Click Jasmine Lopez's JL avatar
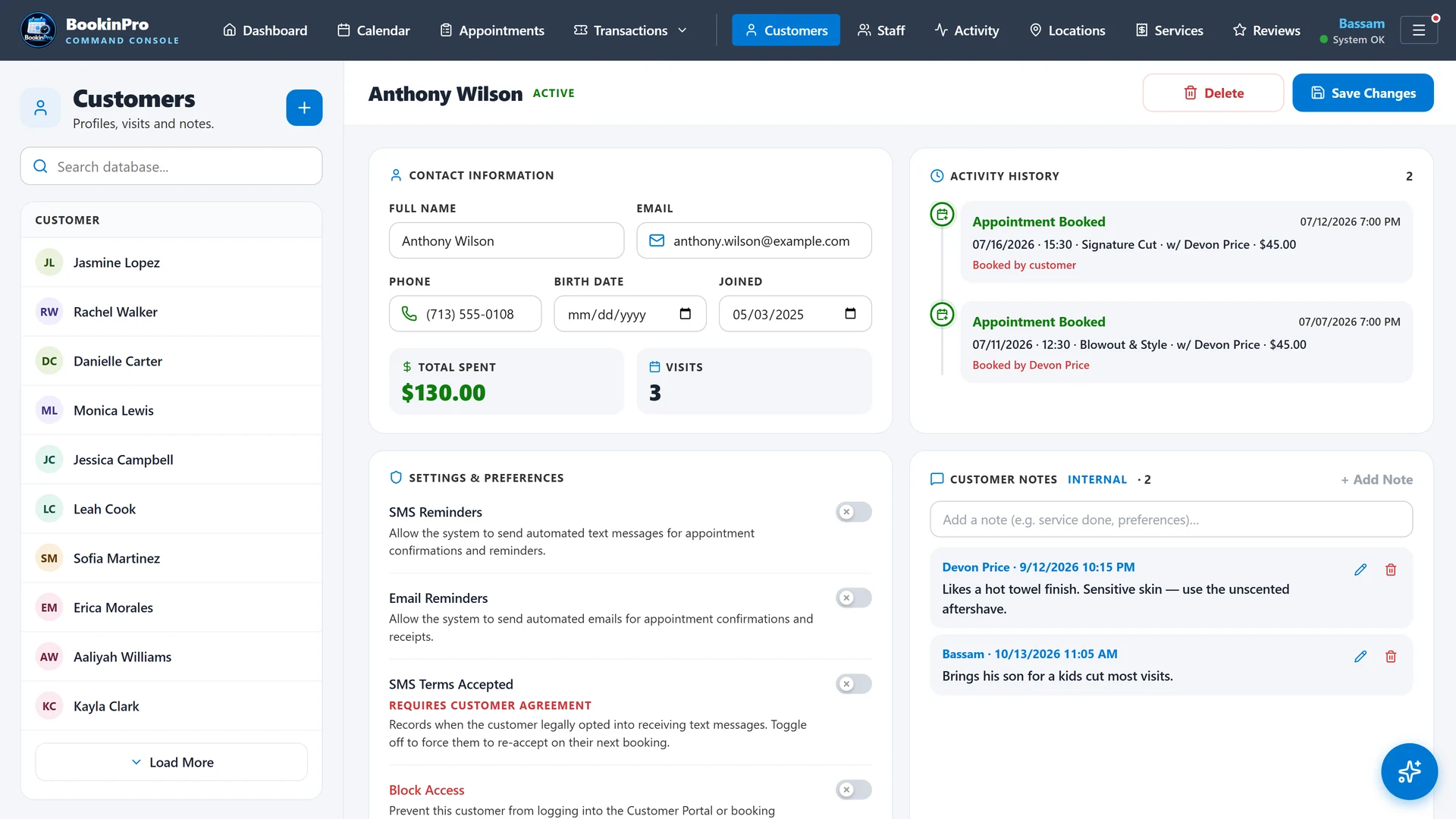The width and height of the screenshot is (1456, 819). tap(49, 262)
